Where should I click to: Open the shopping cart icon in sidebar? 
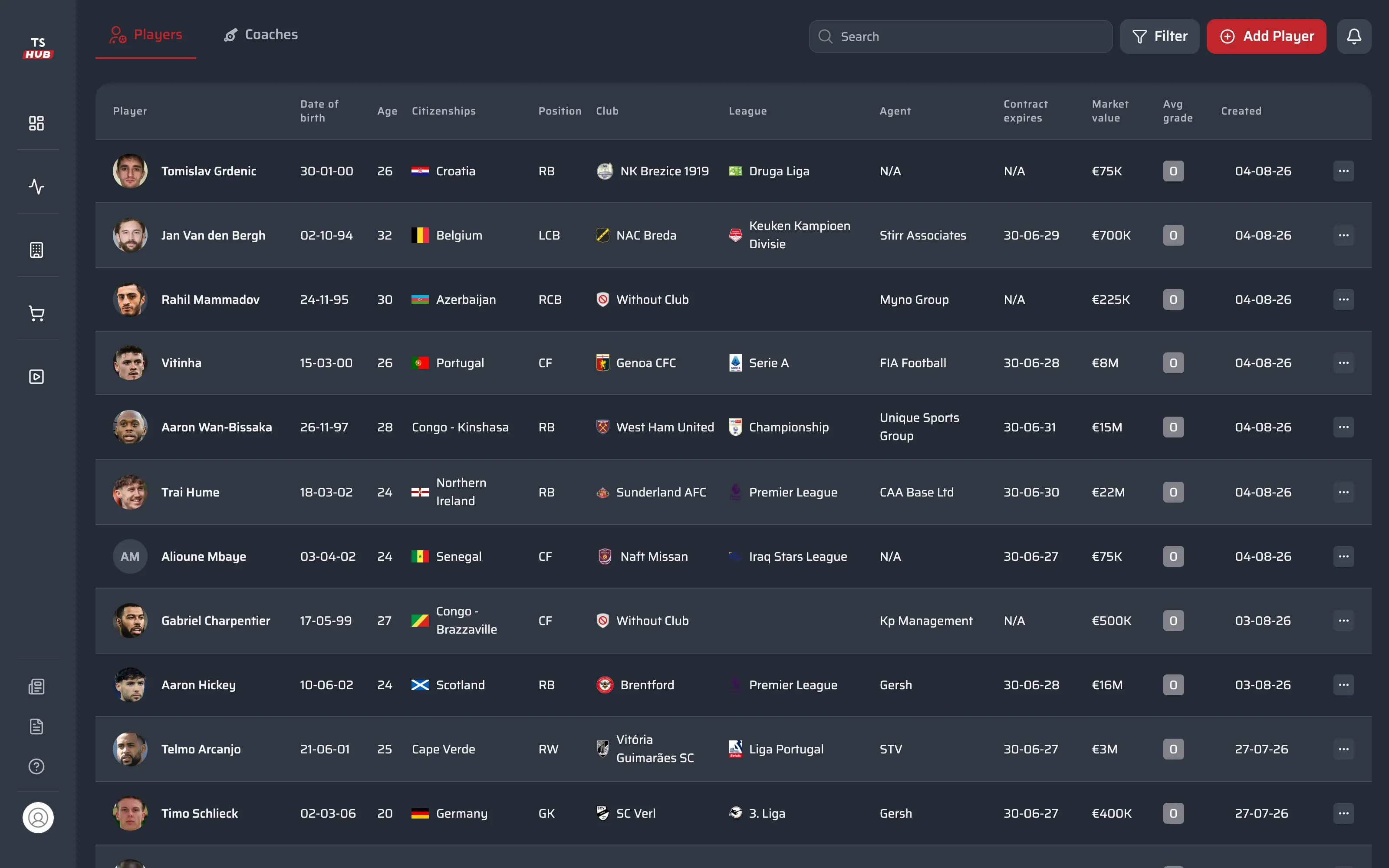click(x=36, y=313)
